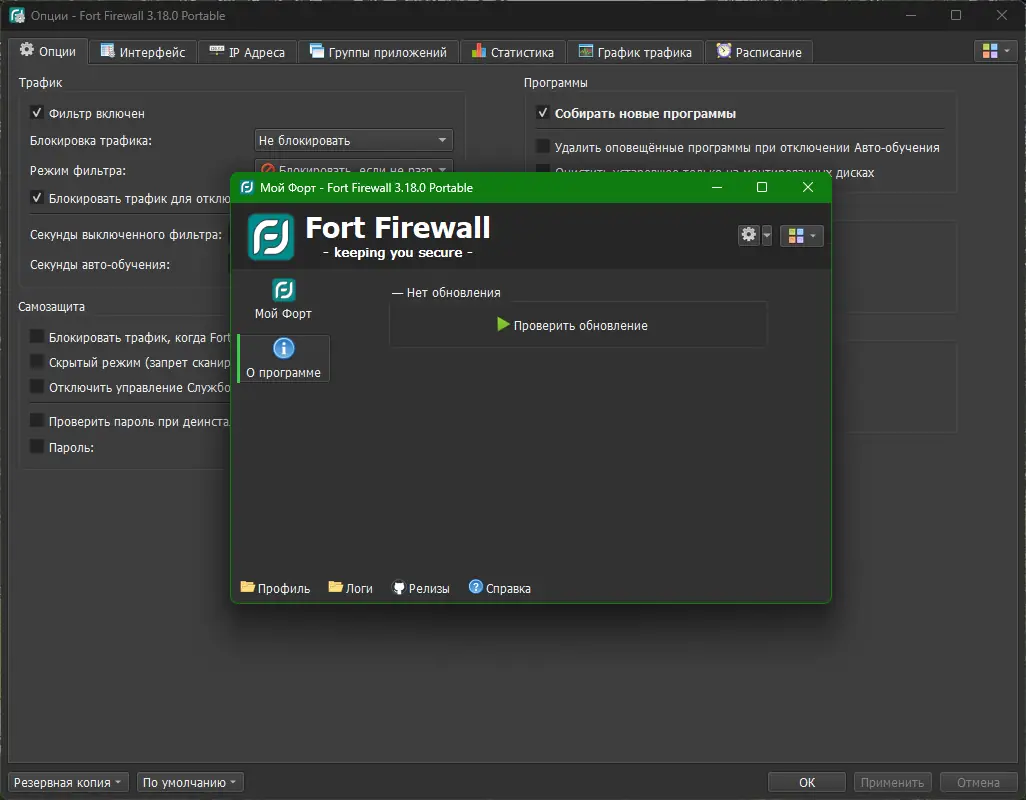Open the Релизы GitHub link

click(x=420, y=588)
